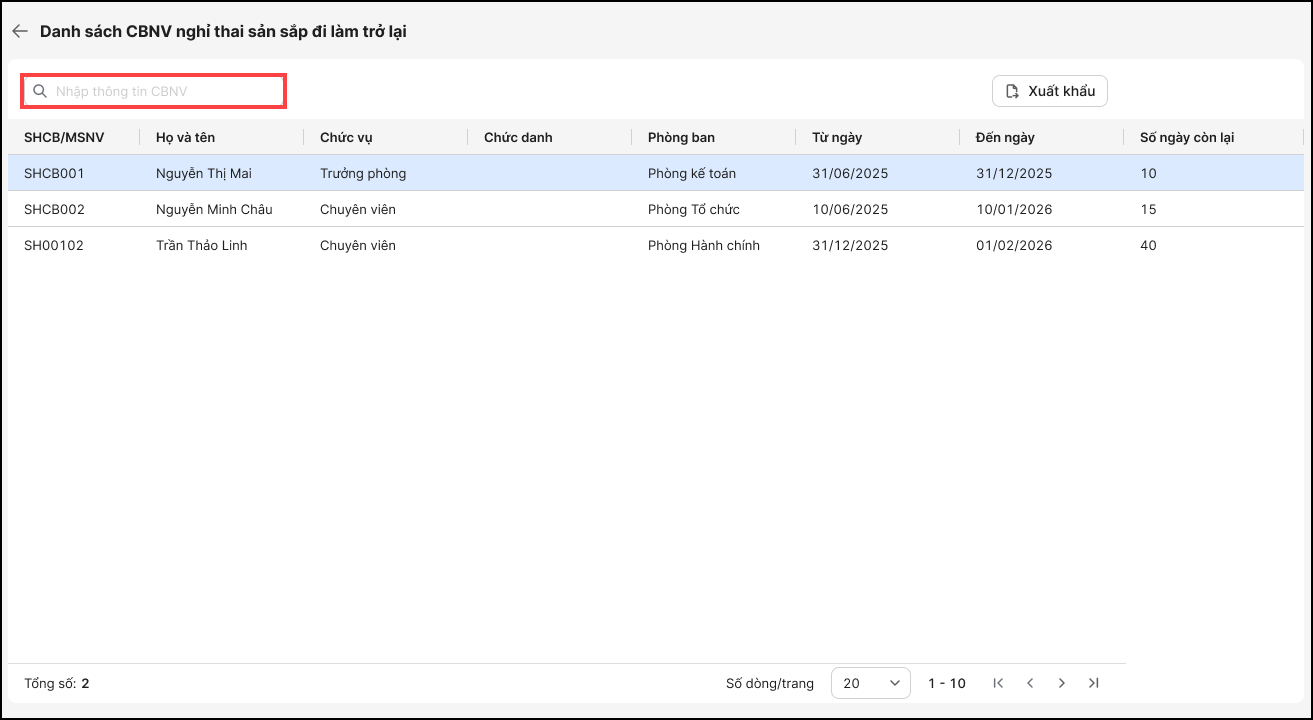Click the Đến ngày column header
This screenshot has width=1313, height=720.
pos(1005,137)
